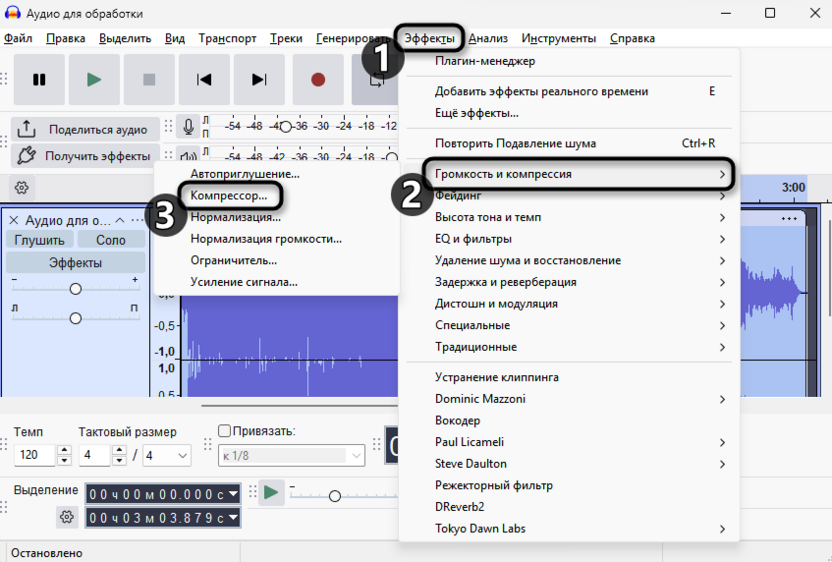Image resolution: width=832 pixels, height=562 pixels.
Task: Solo the track with Соло button
Action: pyautogui.click(x=111, y=240)
